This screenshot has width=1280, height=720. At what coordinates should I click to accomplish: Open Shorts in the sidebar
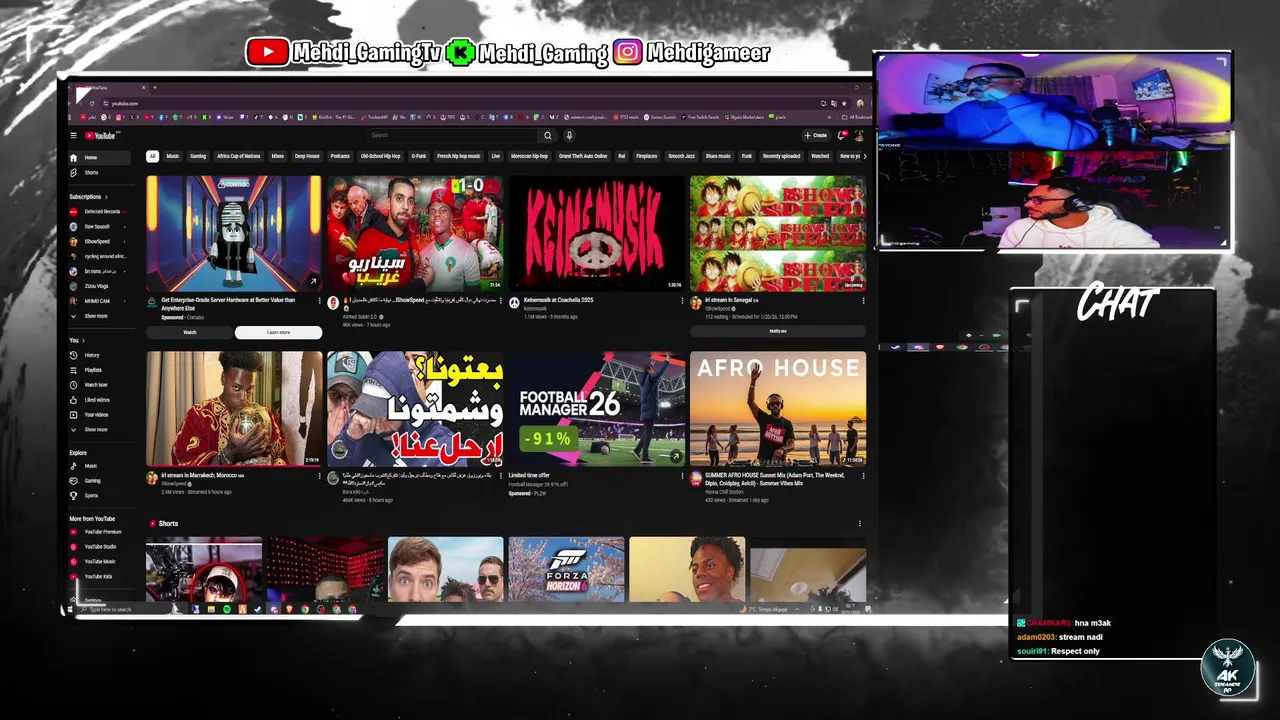point(99,172)
